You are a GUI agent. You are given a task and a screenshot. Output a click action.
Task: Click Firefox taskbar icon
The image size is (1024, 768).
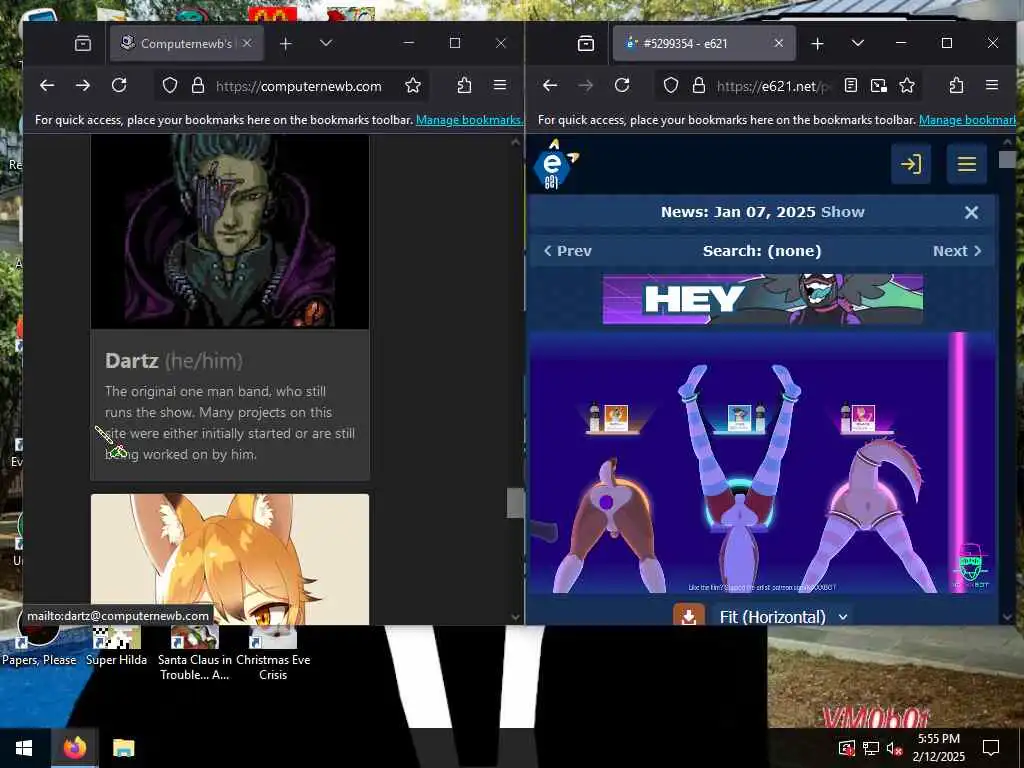coord(74,748)
